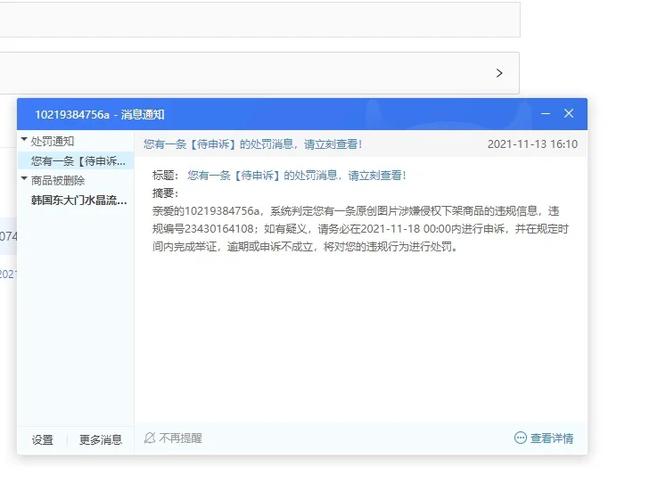
Task: Click the message line starting 亲爱的10219384756a
Action: pyautogui.click(x=356, y=211)
